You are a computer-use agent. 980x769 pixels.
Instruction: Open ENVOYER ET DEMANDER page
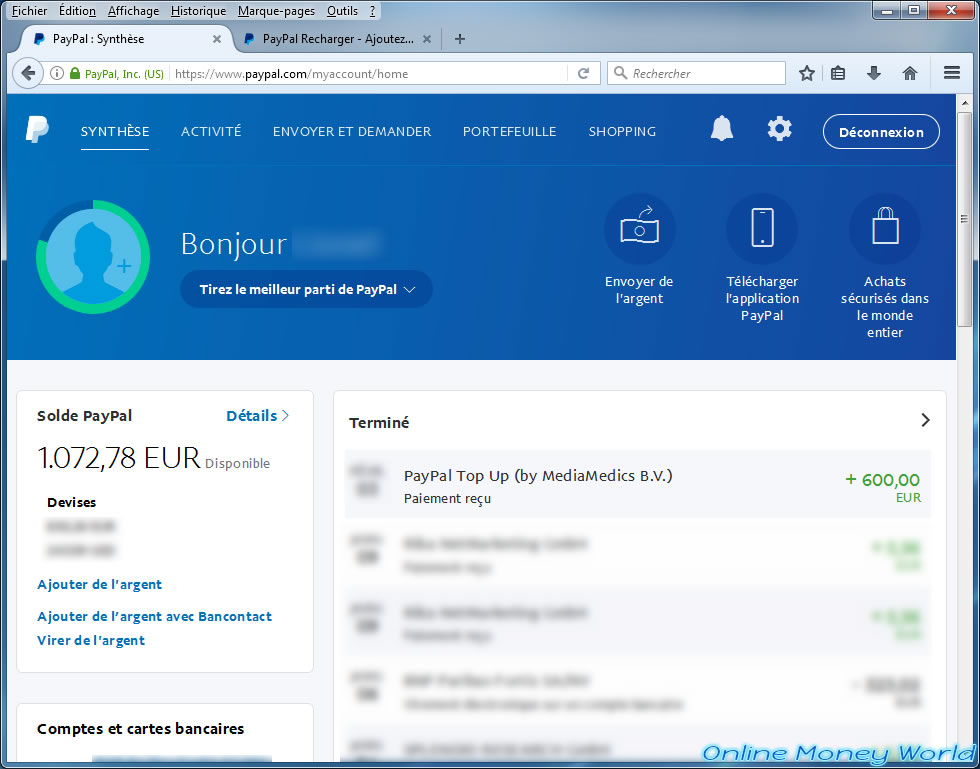pyautogui.click(x=352, y=131)
